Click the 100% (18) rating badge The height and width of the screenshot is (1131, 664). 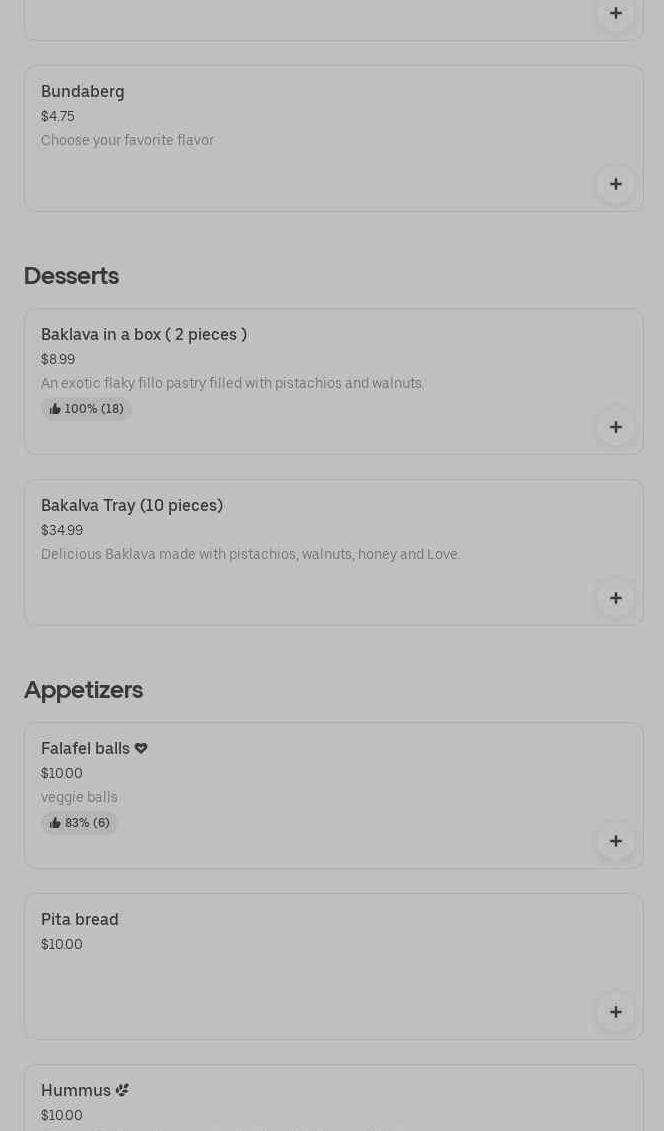coord(86,409)
